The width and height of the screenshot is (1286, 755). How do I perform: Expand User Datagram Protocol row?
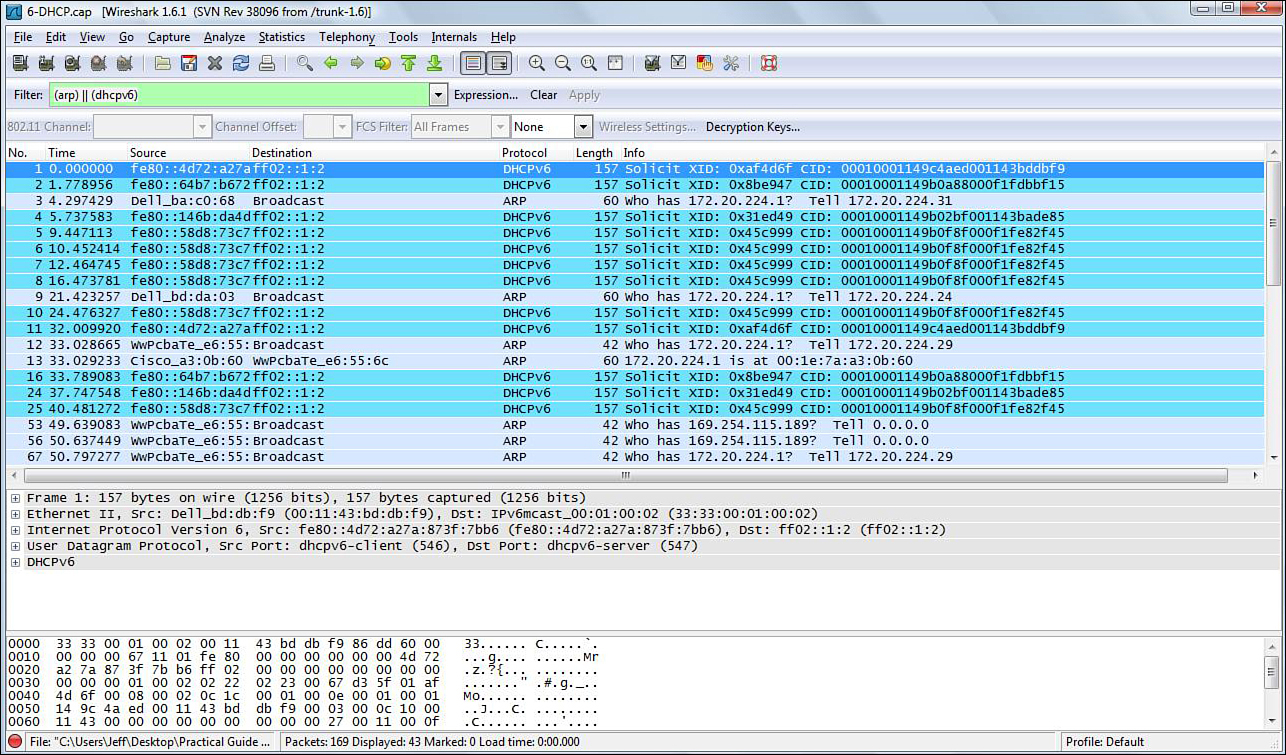[x=15, y=546]
